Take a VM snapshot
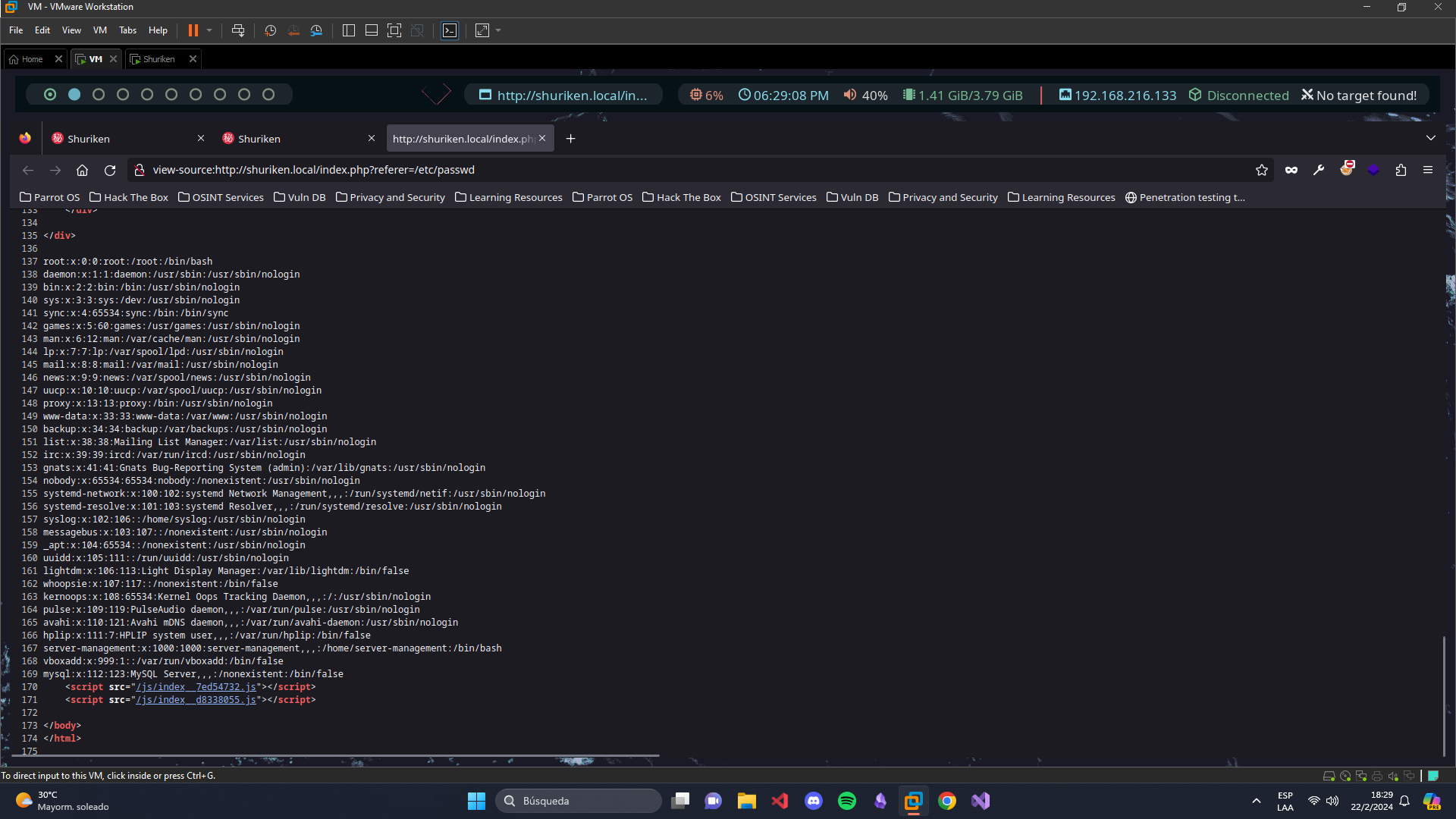 coord(270,30)
